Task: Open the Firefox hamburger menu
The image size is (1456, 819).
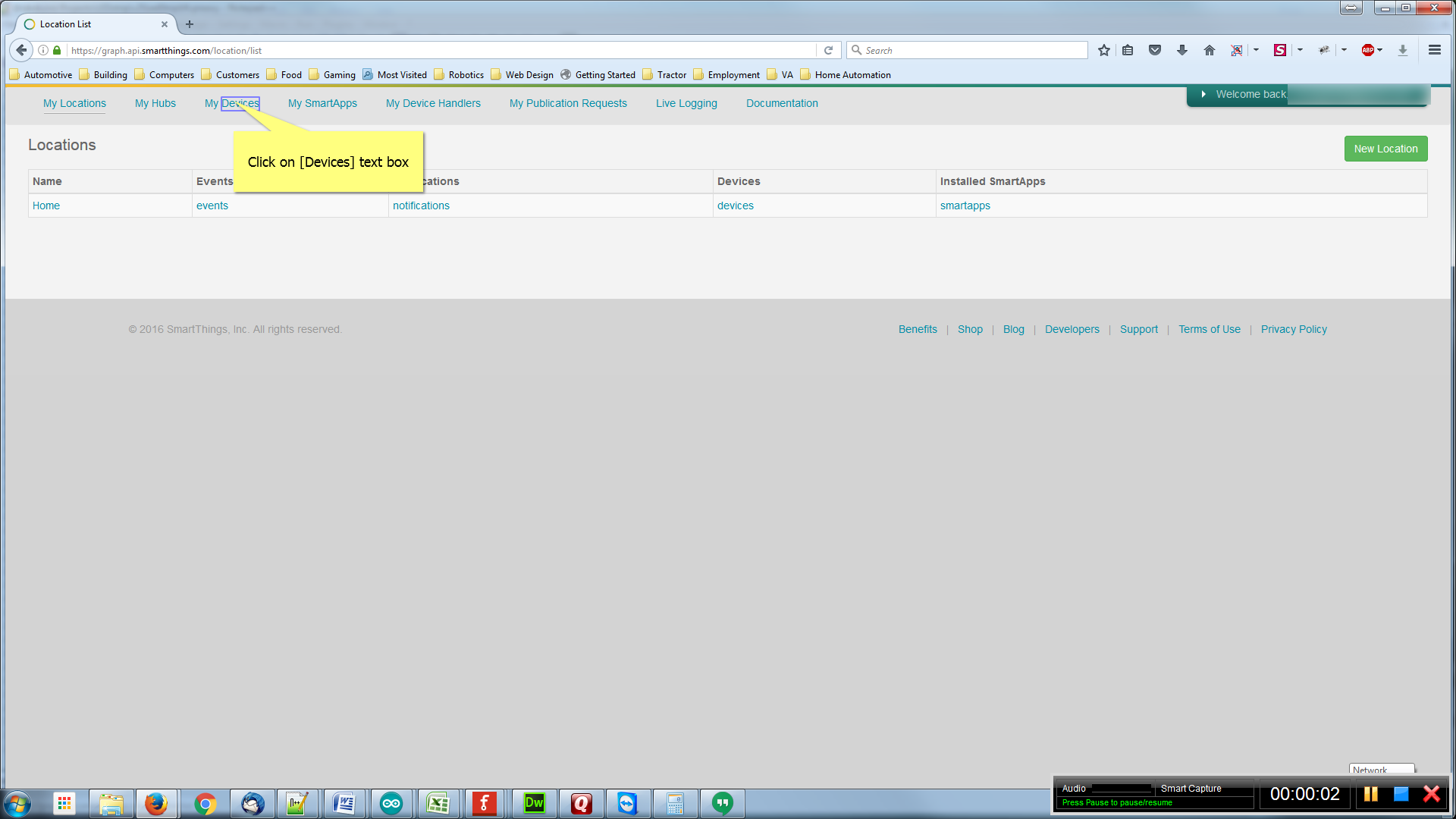Action: click(1434, 50)
